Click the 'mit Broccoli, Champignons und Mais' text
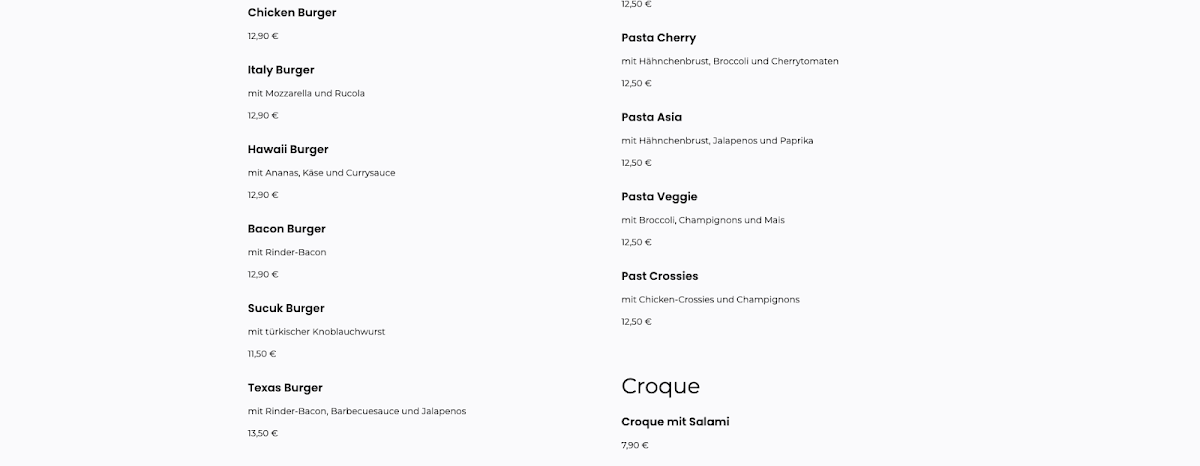Viewport: 1200px width, 466px height. [703, 220]
